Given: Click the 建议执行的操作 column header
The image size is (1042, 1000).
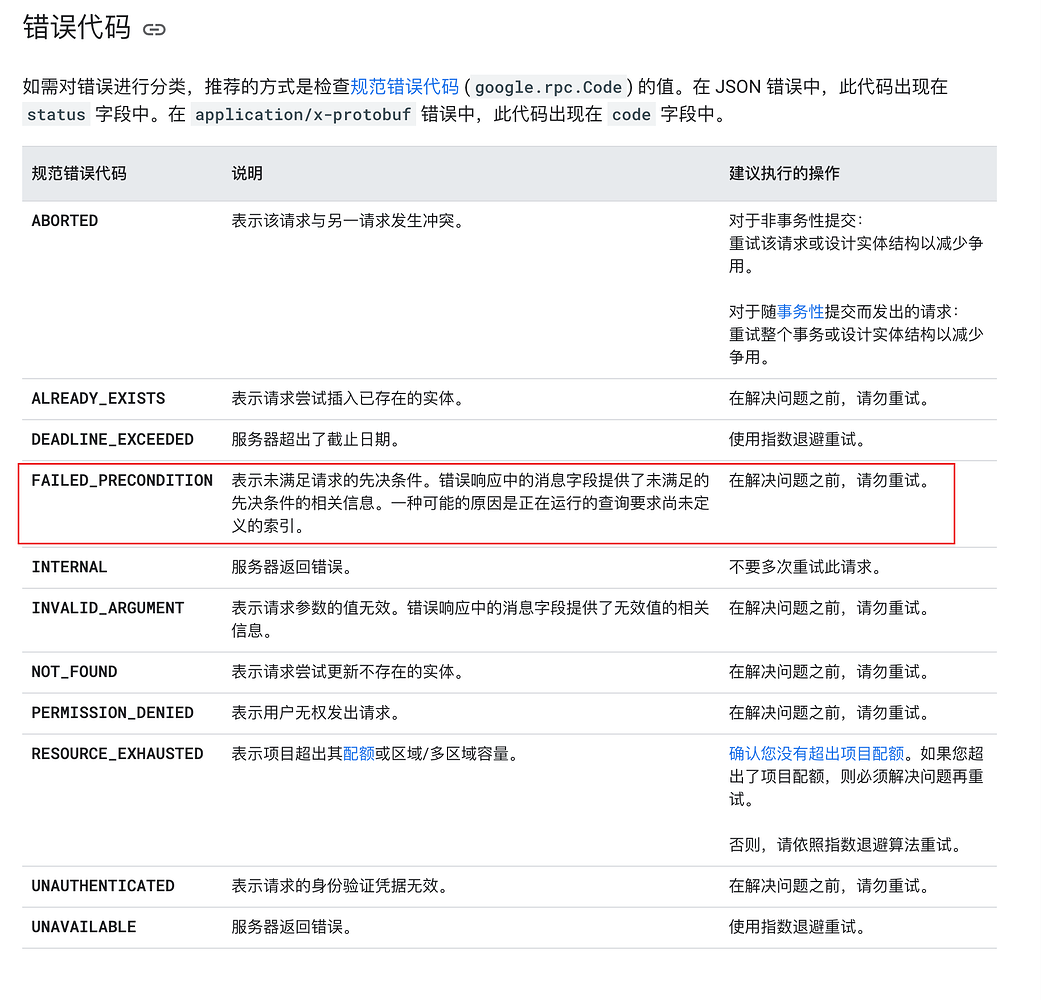Looking at the screenshot, I should pos(784,173).
